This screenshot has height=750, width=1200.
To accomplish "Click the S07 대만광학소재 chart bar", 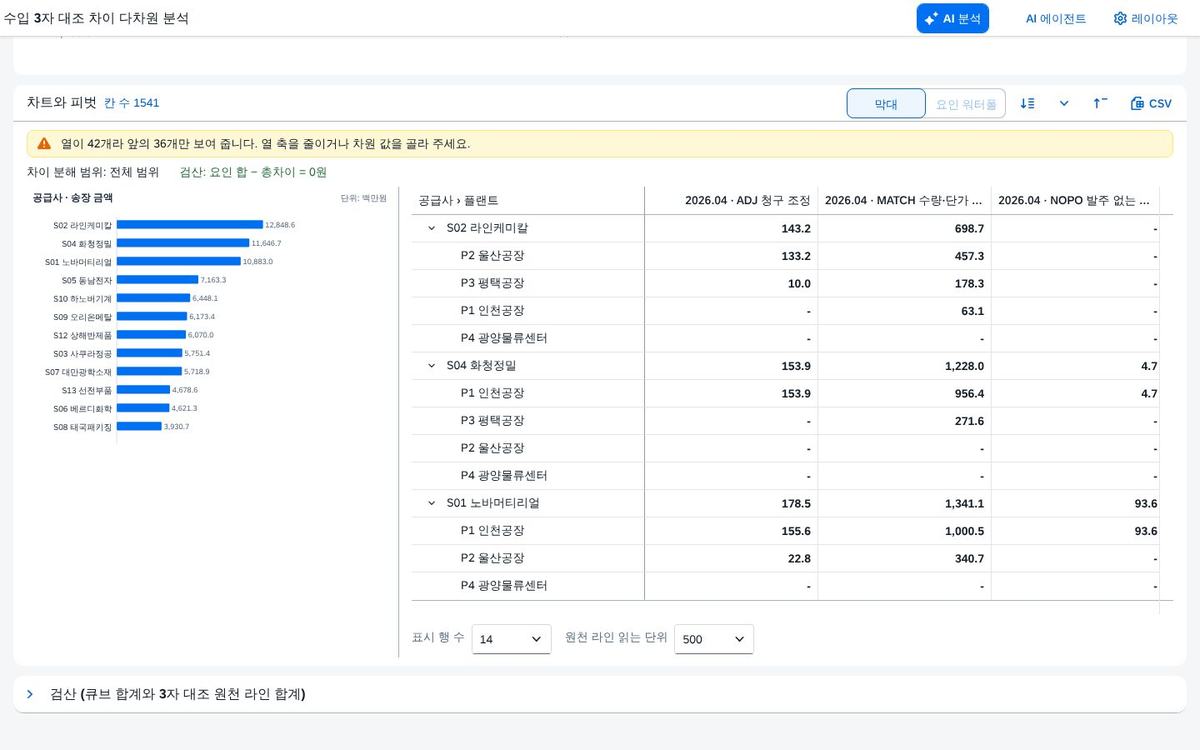I will click(x=150, y=372).
